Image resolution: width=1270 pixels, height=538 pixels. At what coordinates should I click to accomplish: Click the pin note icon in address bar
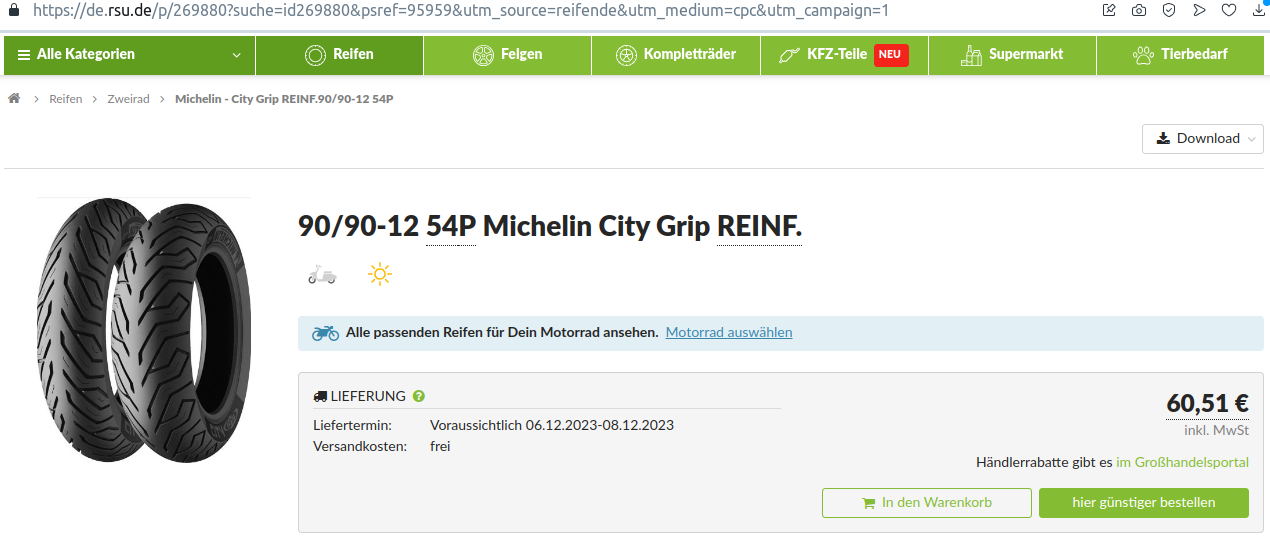point(1109,11)
